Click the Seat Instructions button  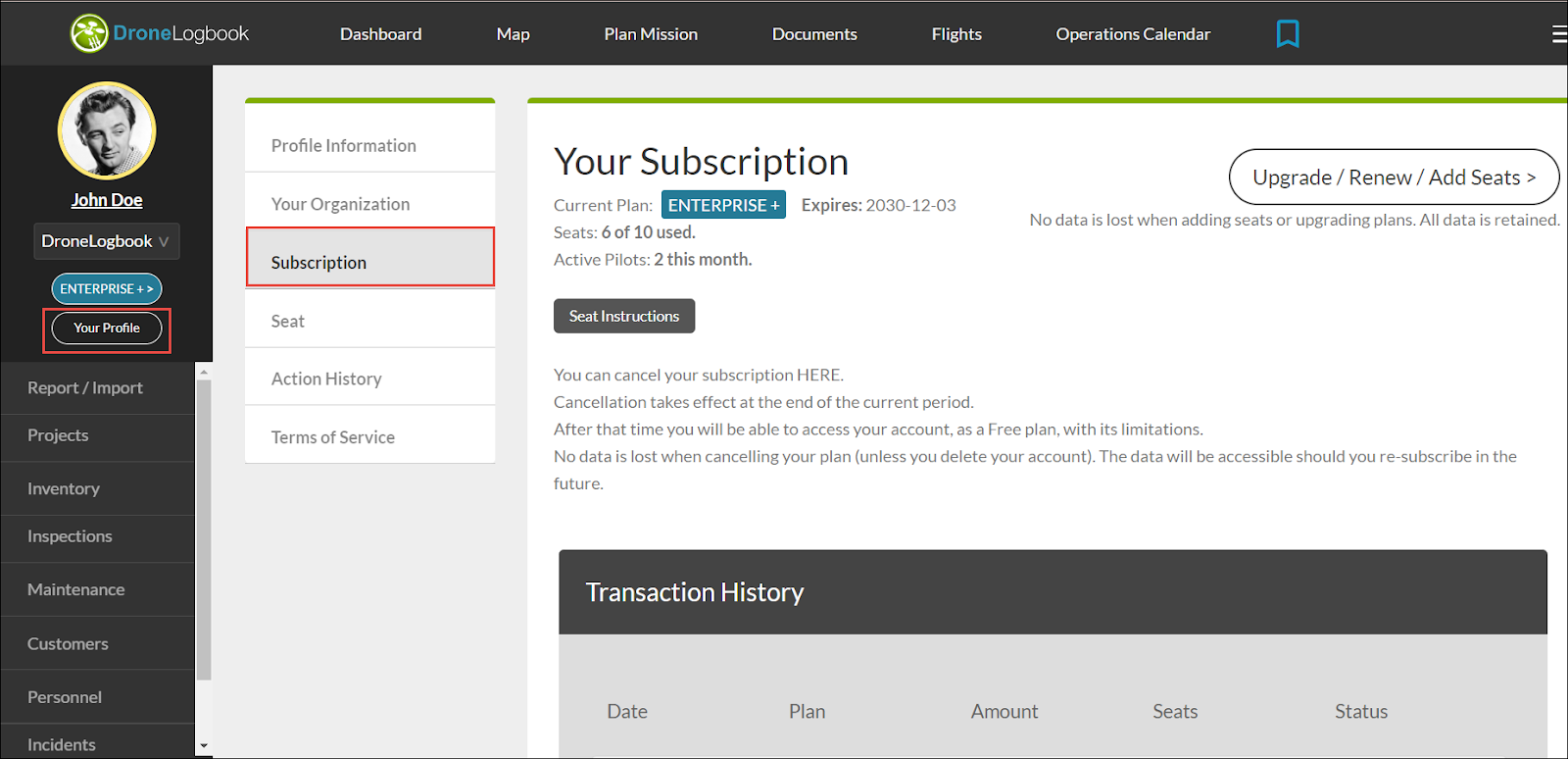point(624,316)
